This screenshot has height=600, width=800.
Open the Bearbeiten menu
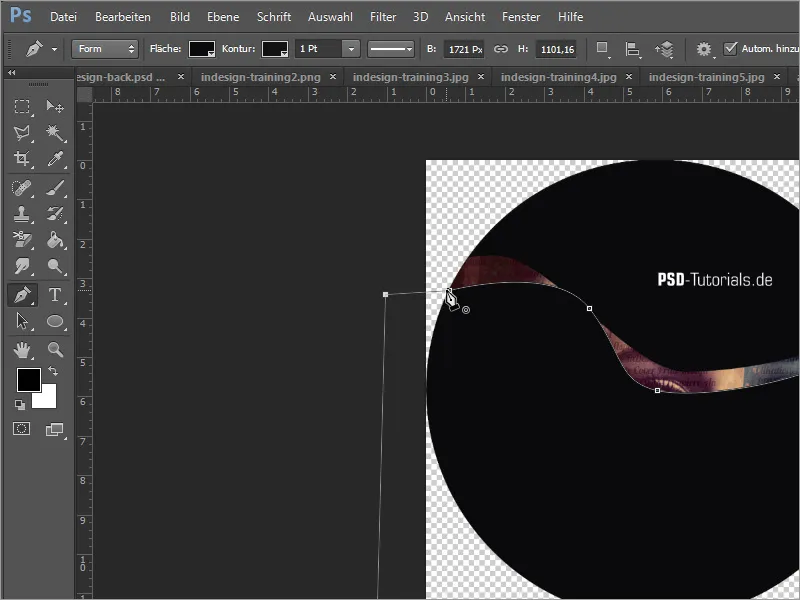123,17
